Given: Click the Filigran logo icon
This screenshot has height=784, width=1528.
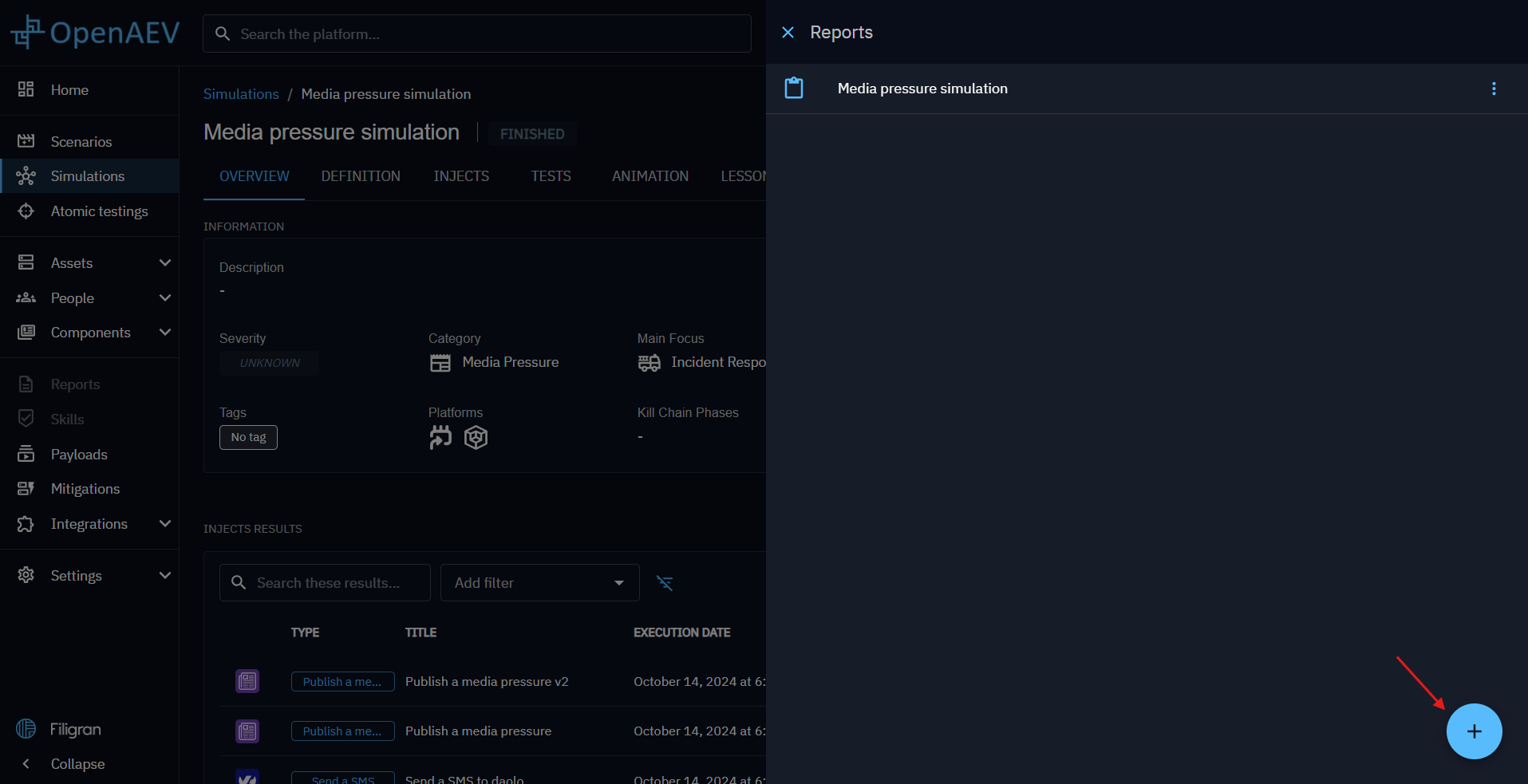Looking at the screenshot, I should click(26, 728).
